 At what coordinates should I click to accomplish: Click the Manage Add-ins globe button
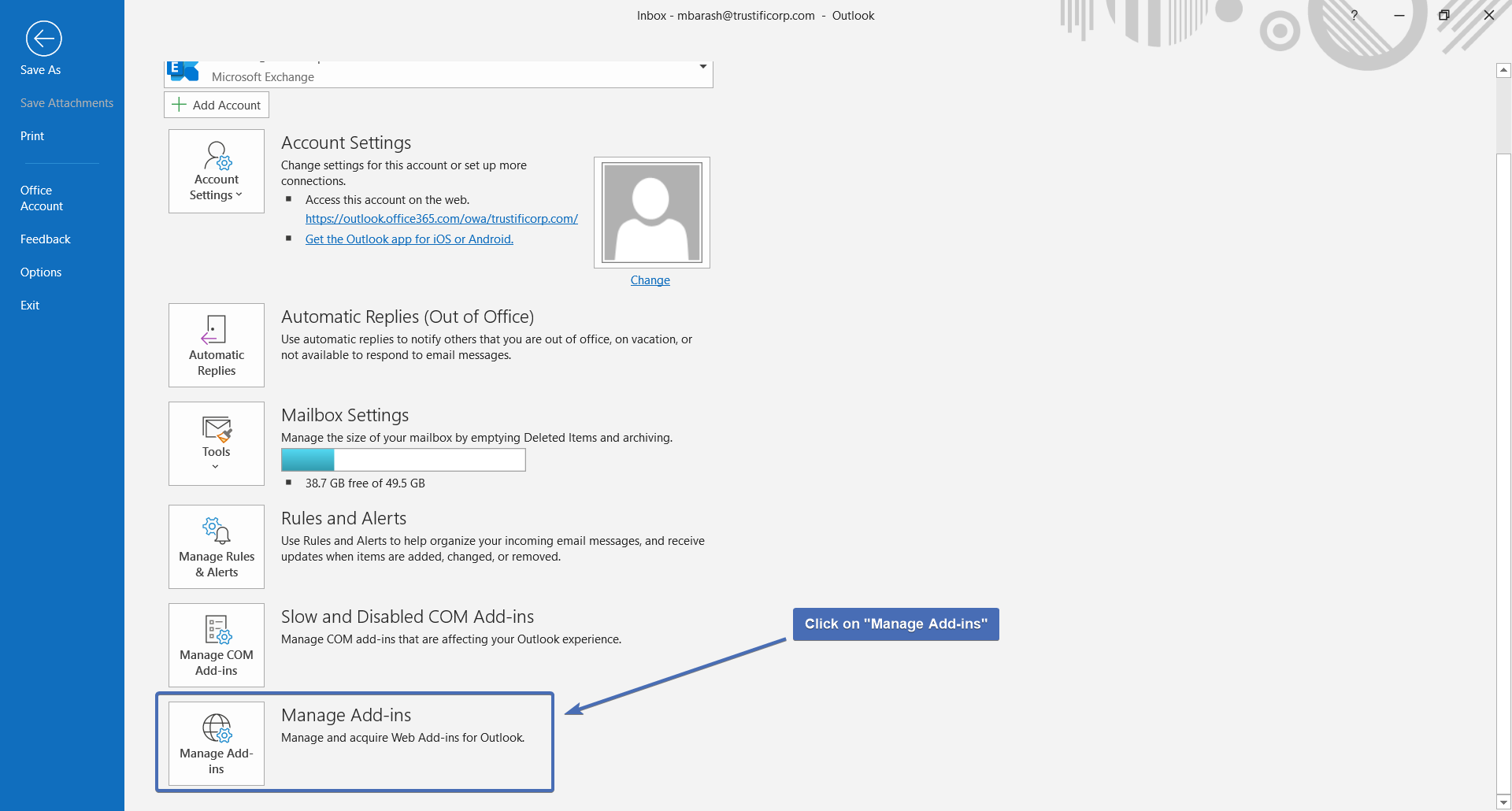pyautogui.click(x=217, y=743)
